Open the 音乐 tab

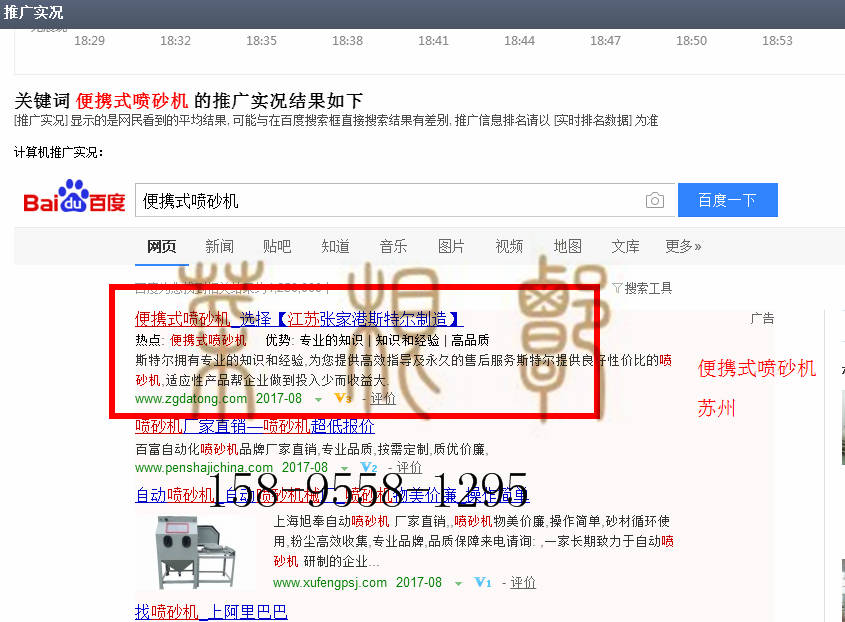click(393, 246)
